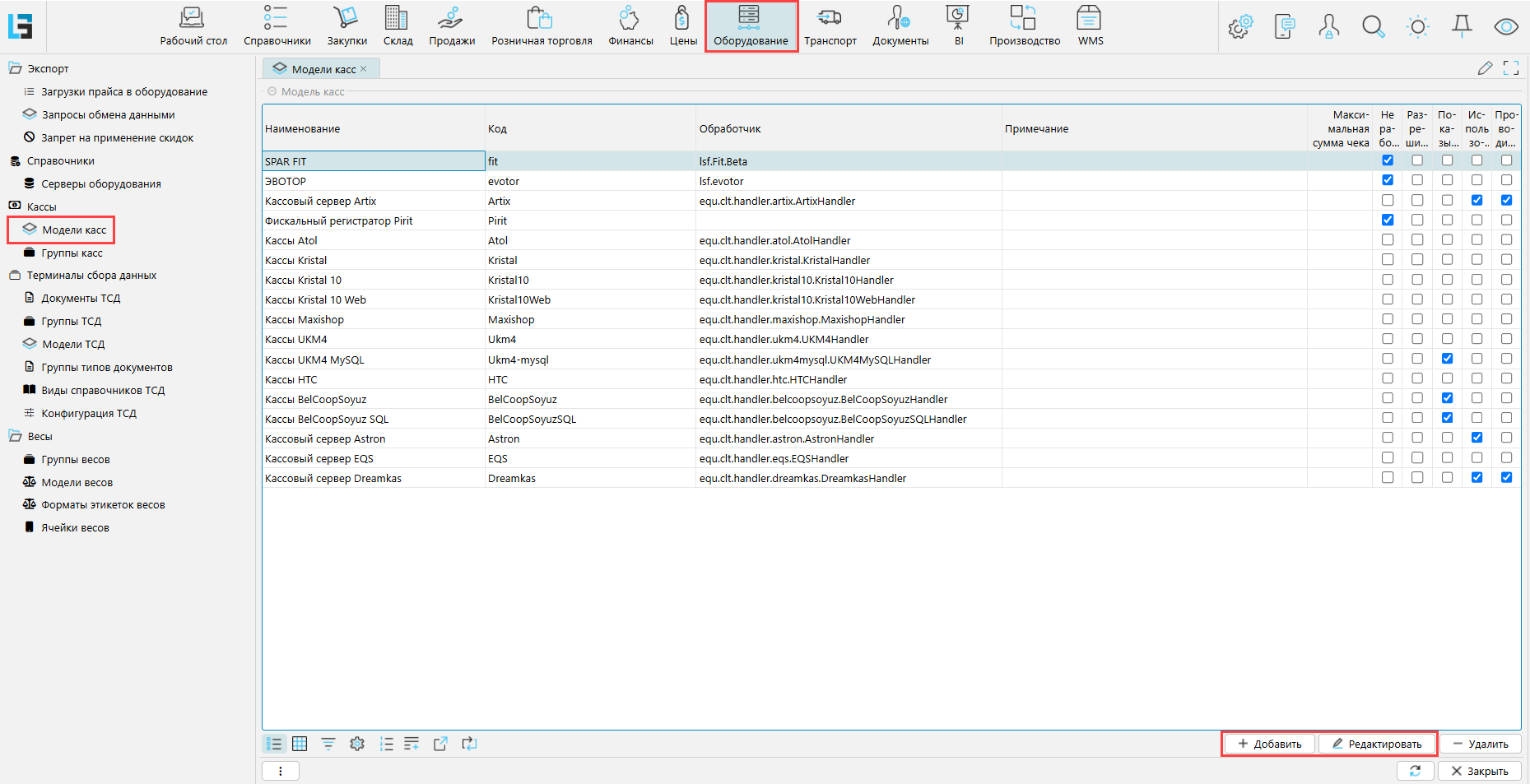This screenshot has width=1530, height=784.
Task: Click the pencil edit icon near the tab bar
Action: (x=1485, y=68)
